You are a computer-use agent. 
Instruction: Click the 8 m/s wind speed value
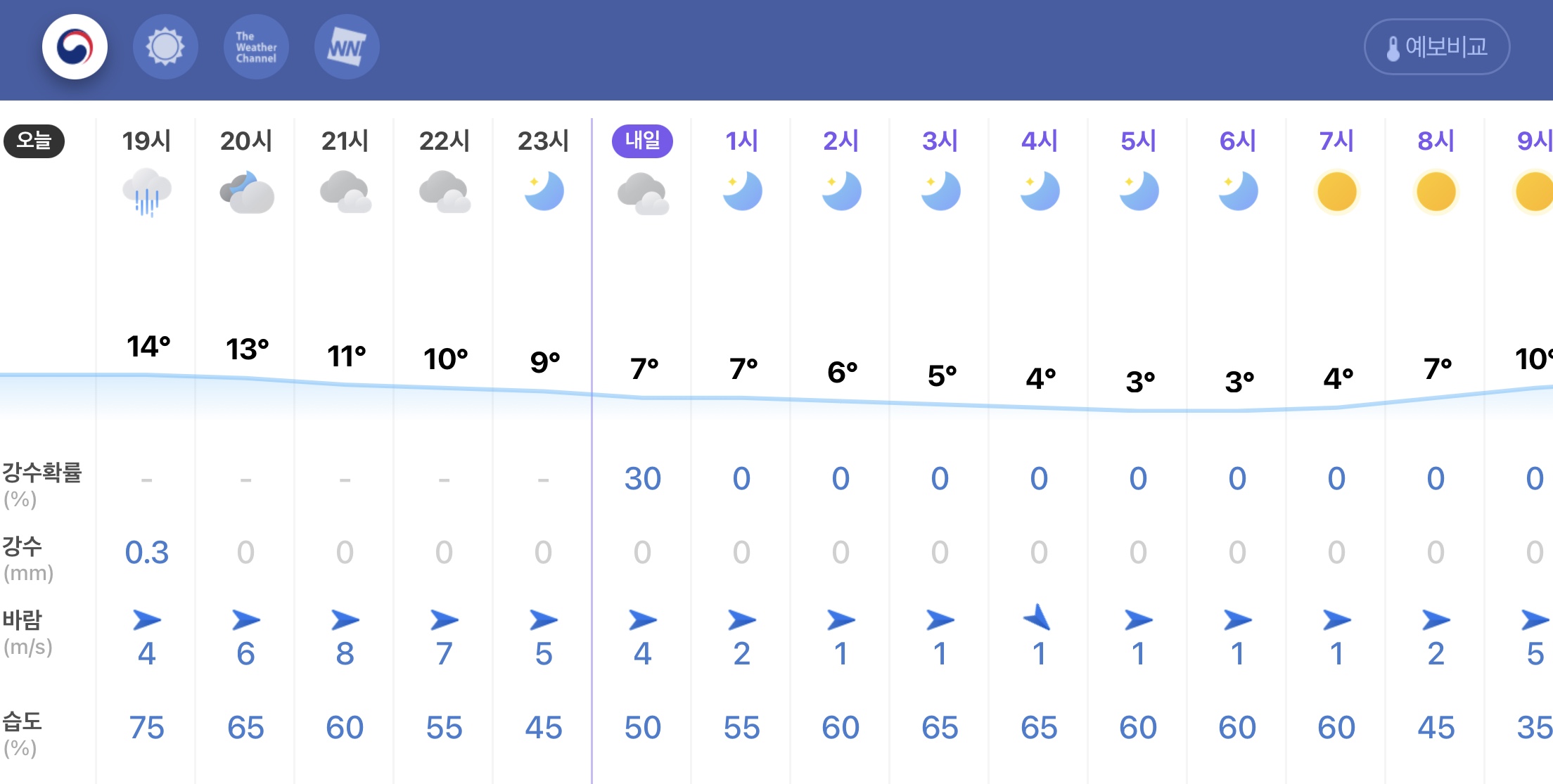[345, 654]
